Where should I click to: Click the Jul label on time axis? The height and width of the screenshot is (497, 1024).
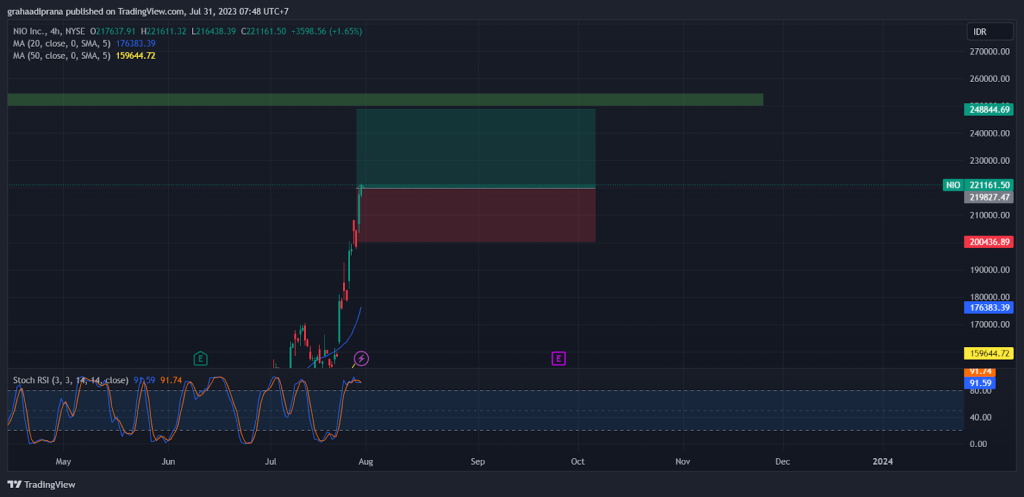point(271,462)
